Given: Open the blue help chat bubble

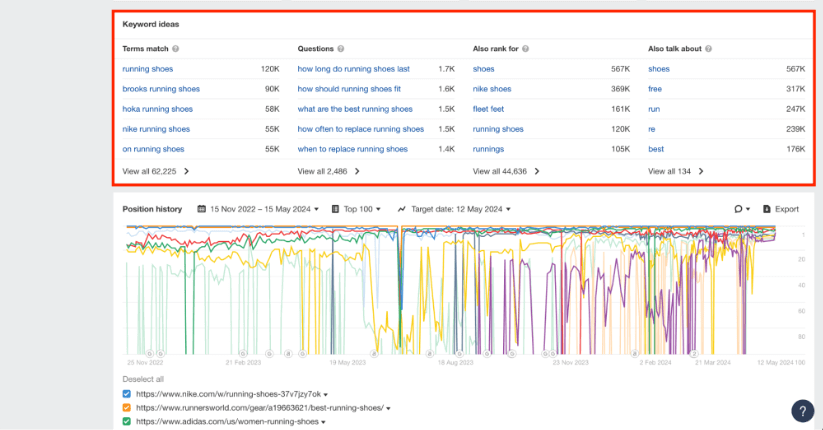Looking at the screenshot, I should [x=802, y=410].
